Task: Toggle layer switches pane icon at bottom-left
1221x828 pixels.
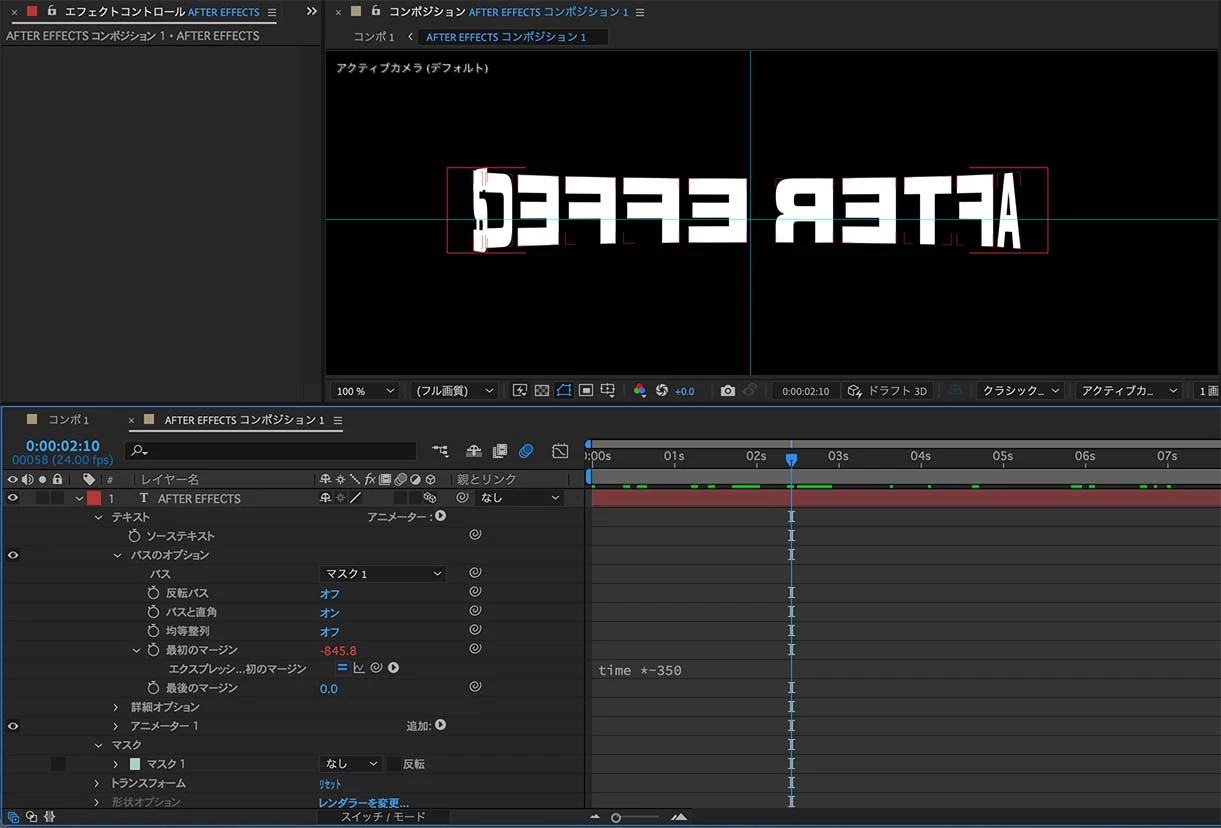Action: 13,817
